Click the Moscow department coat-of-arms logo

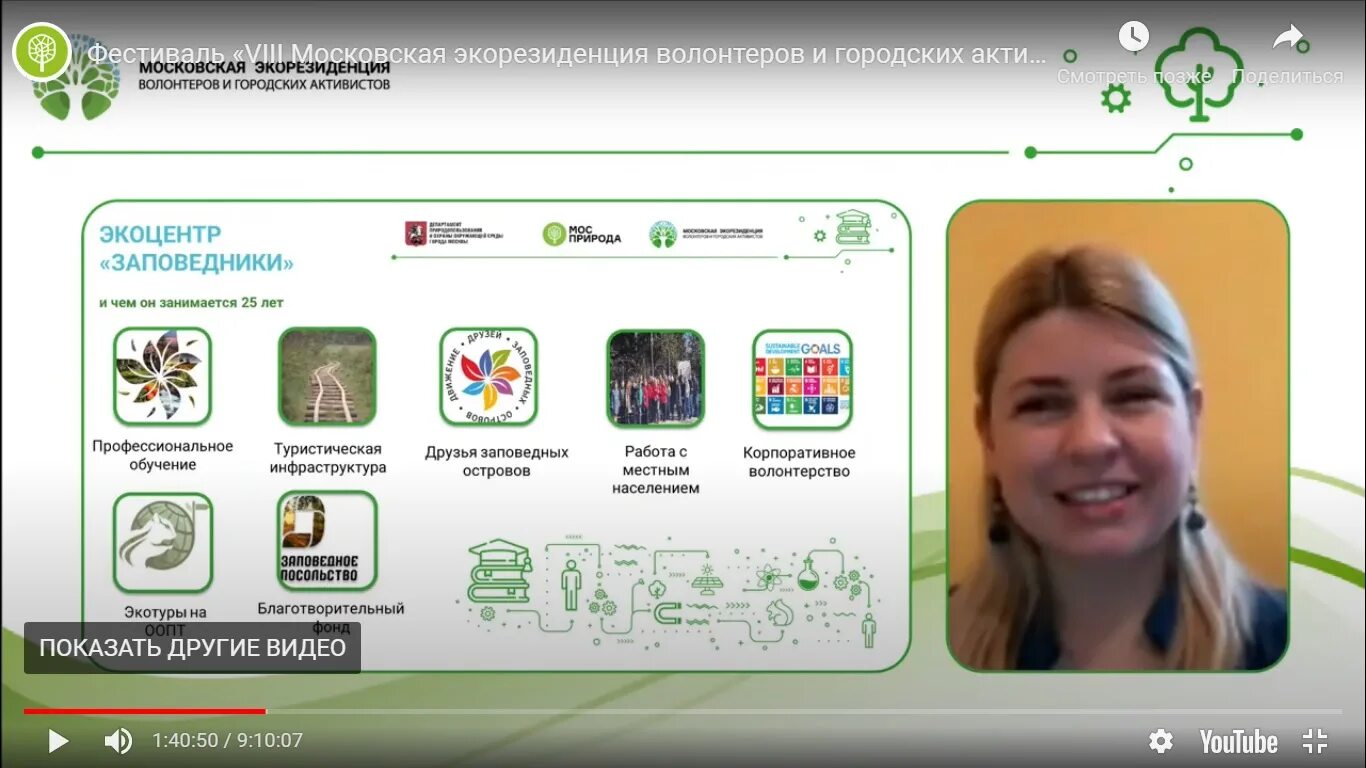454,234
